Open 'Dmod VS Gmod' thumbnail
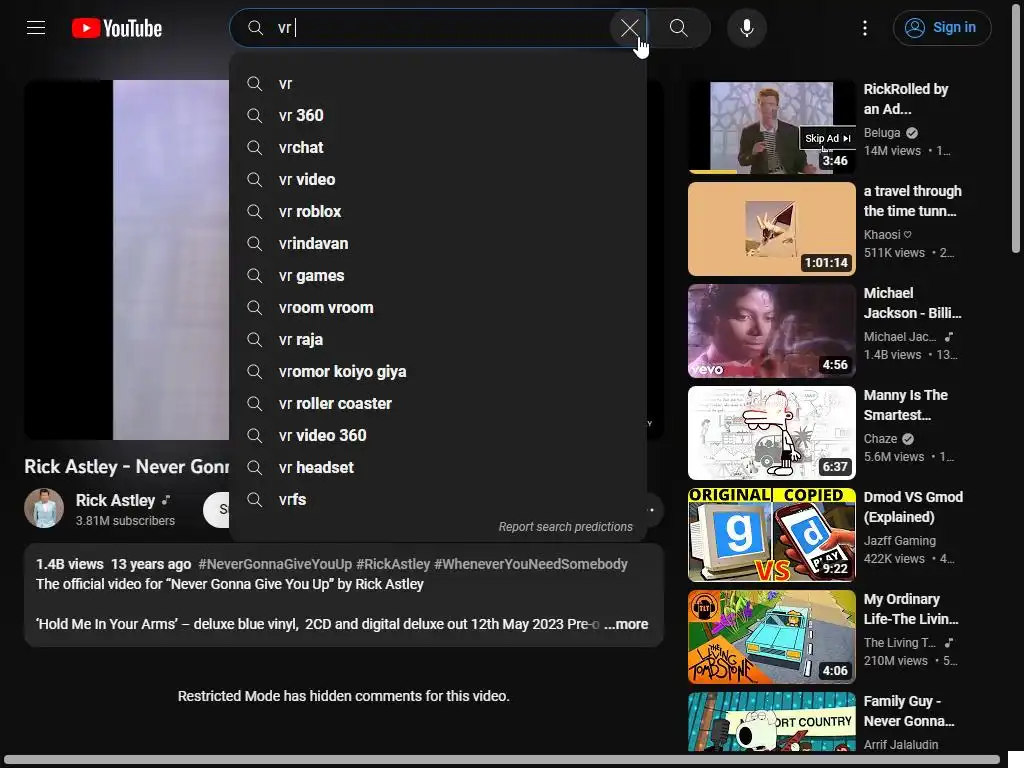 pyautogui.click(x=772, y=535)
